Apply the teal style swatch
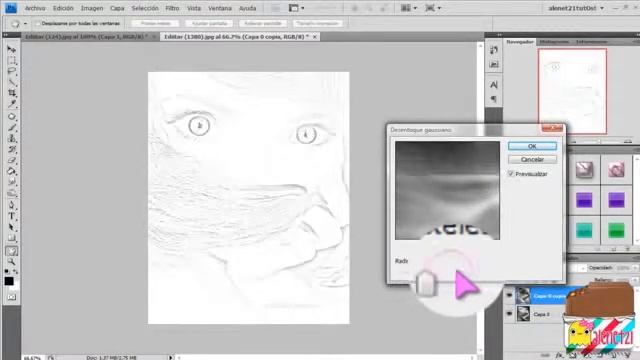The height and width of the screenshot is (360, 640). pos(584,231)
